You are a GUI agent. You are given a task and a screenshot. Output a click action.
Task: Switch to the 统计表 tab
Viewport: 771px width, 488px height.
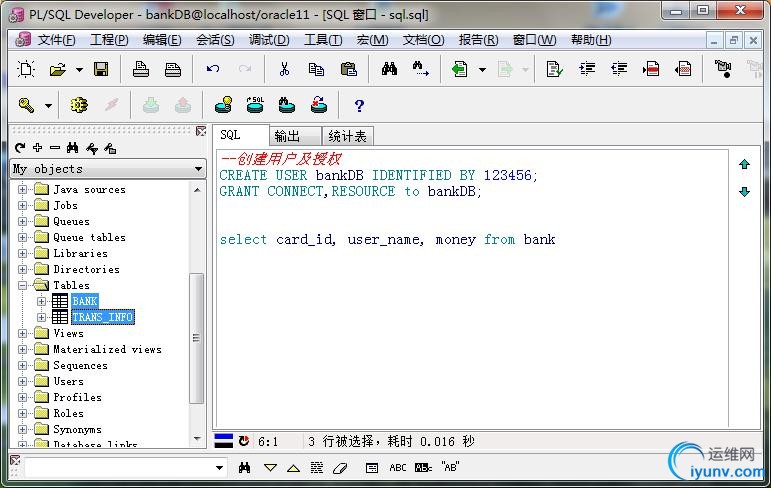coord(348,136)
